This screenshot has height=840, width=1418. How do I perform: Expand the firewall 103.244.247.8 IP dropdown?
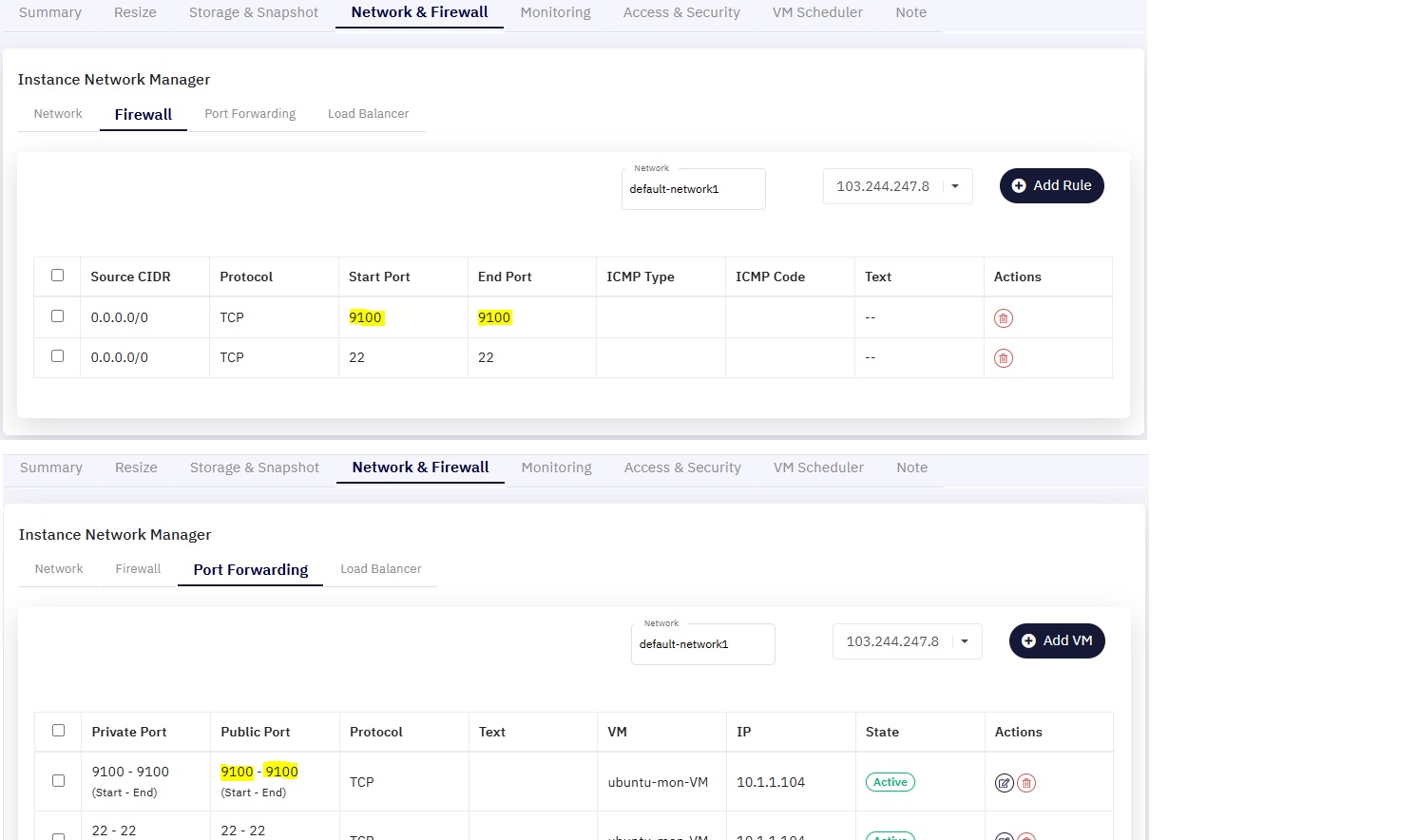(955, 186)
